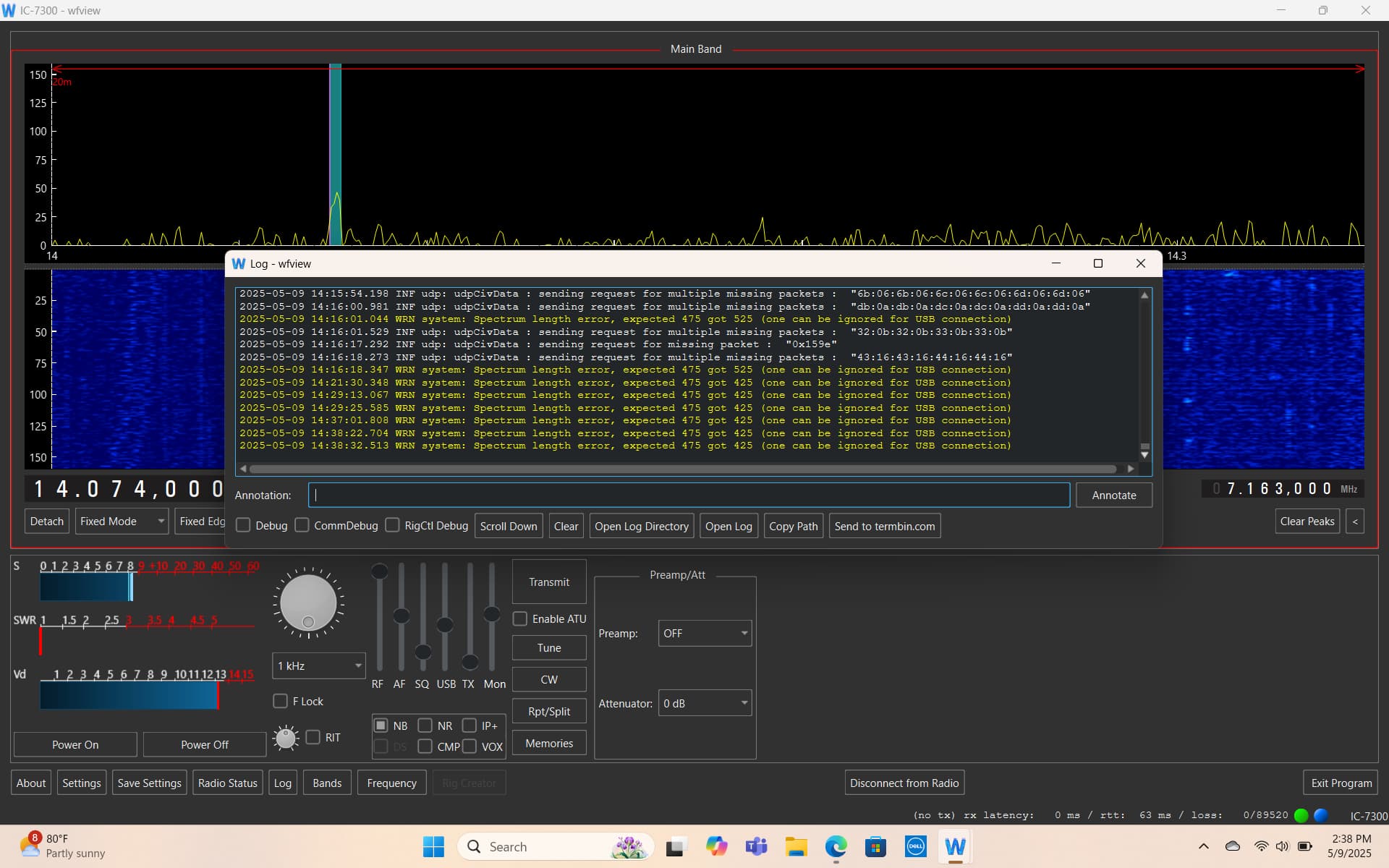
Task: Show hidden system tray icons chevron
Action: pyautogui.click(x=1203, y=846)
